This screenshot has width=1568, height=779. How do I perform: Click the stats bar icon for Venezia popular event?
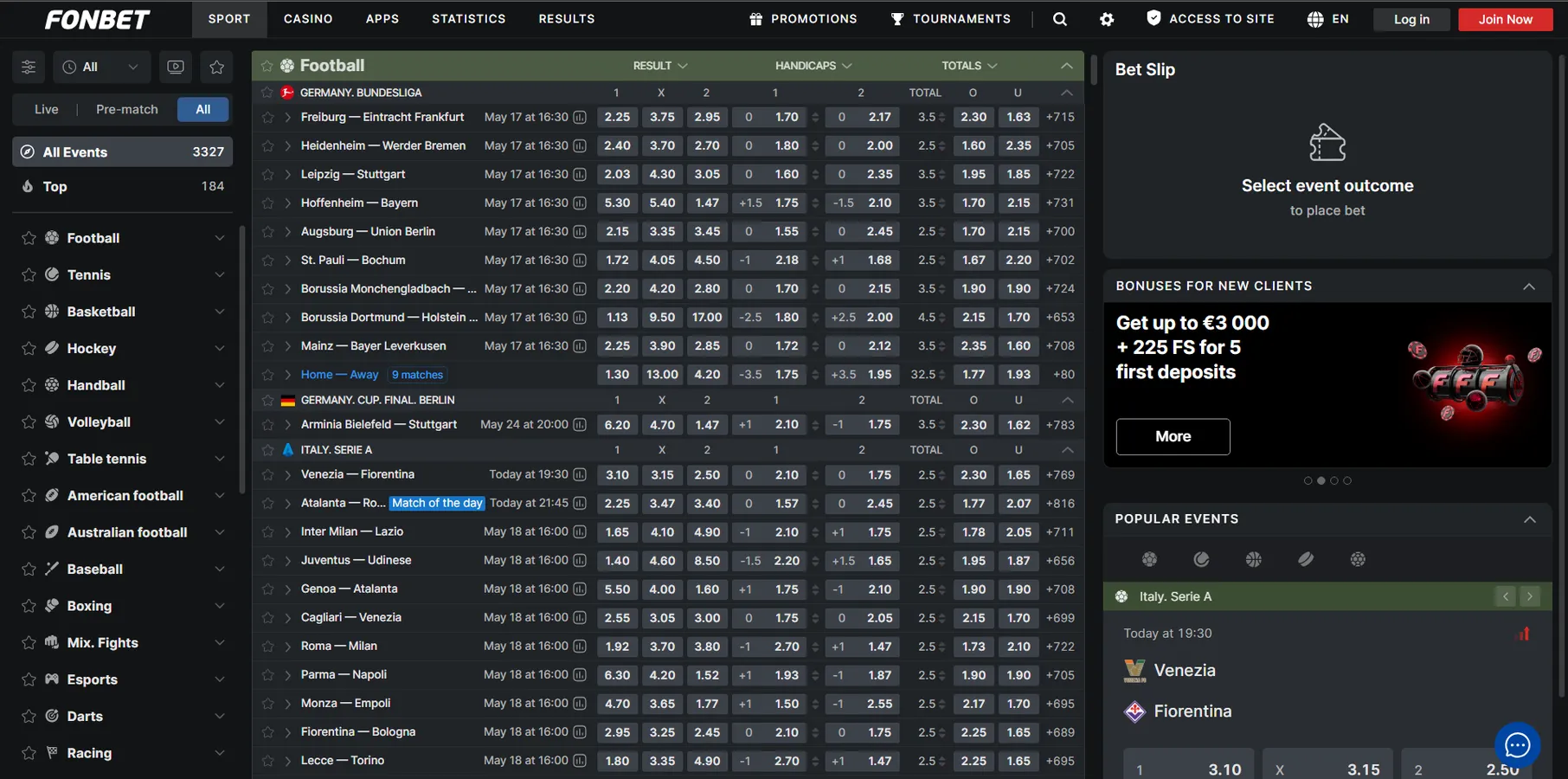(x=1524, y=634)
